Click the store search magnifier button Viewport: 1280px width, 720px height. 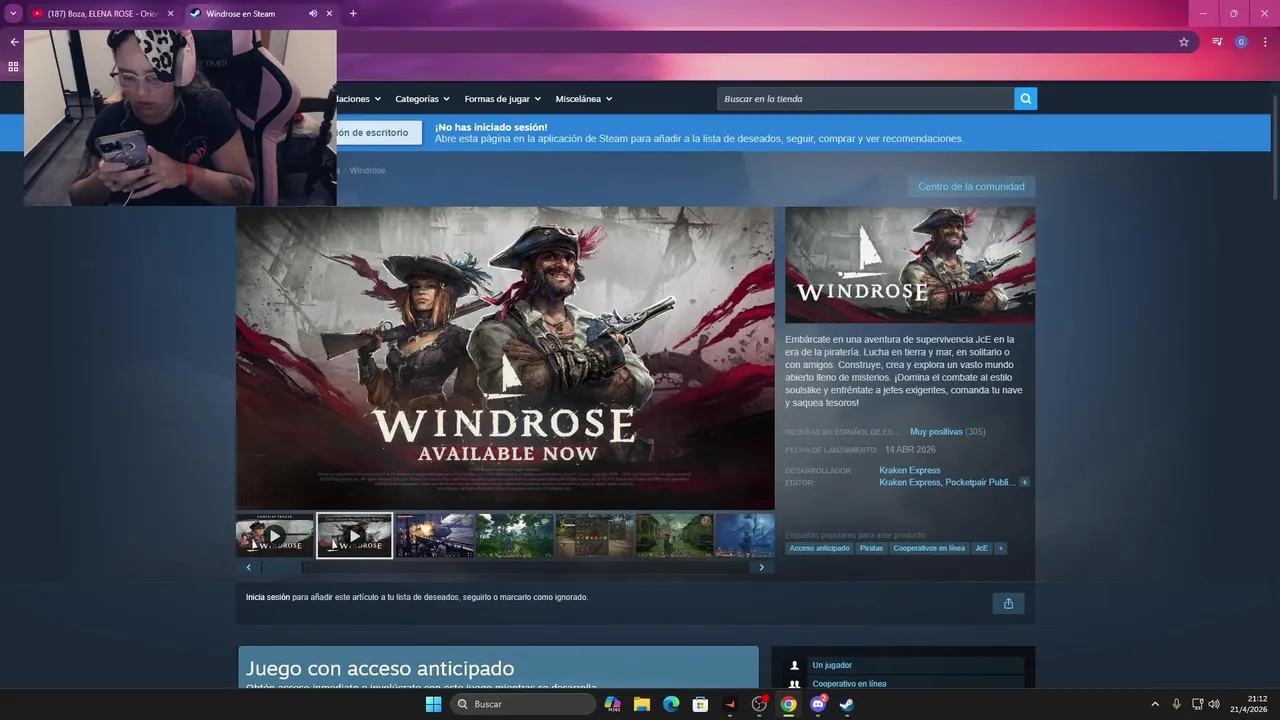[1025, 98]
